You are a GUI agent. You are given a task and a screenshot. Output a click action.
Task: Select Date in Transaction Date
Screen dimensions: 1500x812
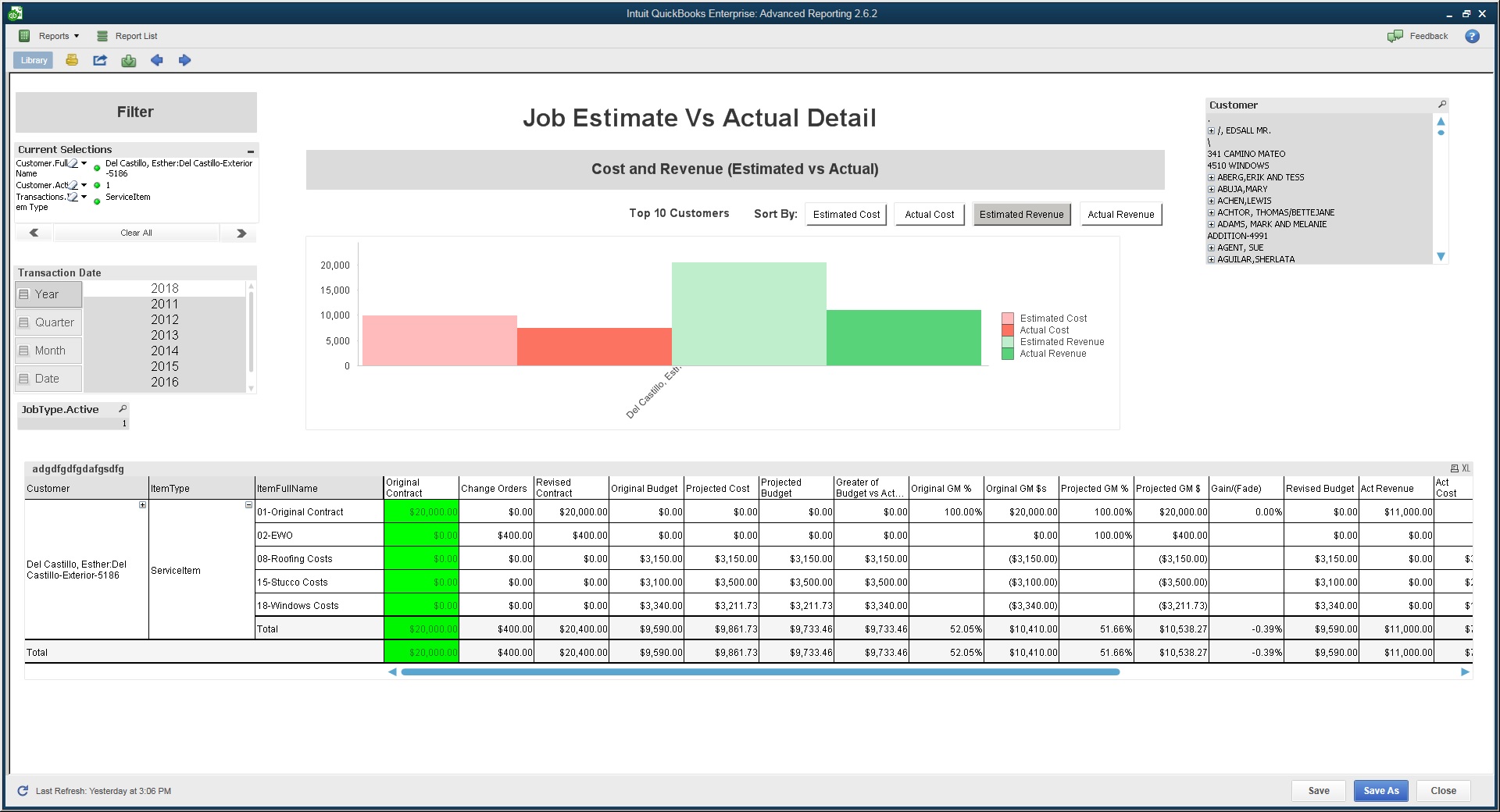(x=48, y=379)
